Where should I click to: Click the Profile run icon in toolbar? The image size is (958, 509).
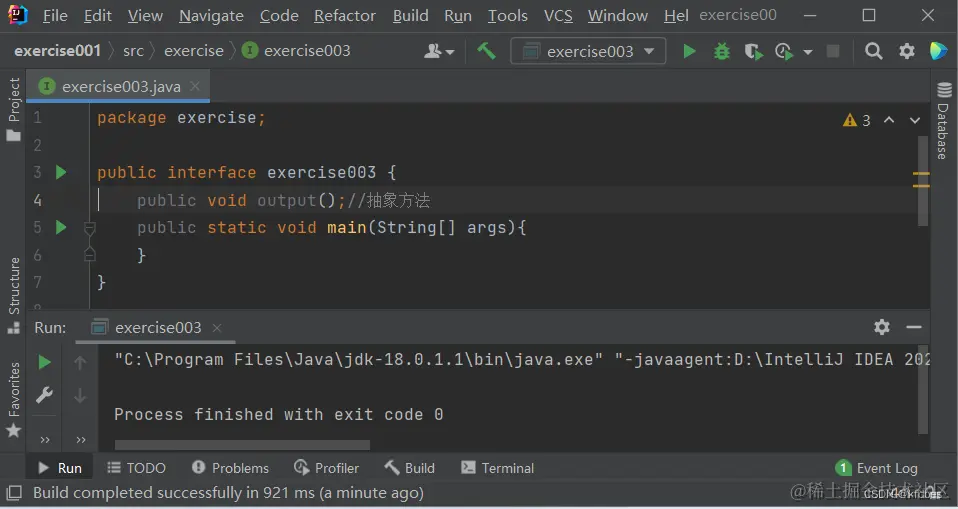(x=784, y=51)
